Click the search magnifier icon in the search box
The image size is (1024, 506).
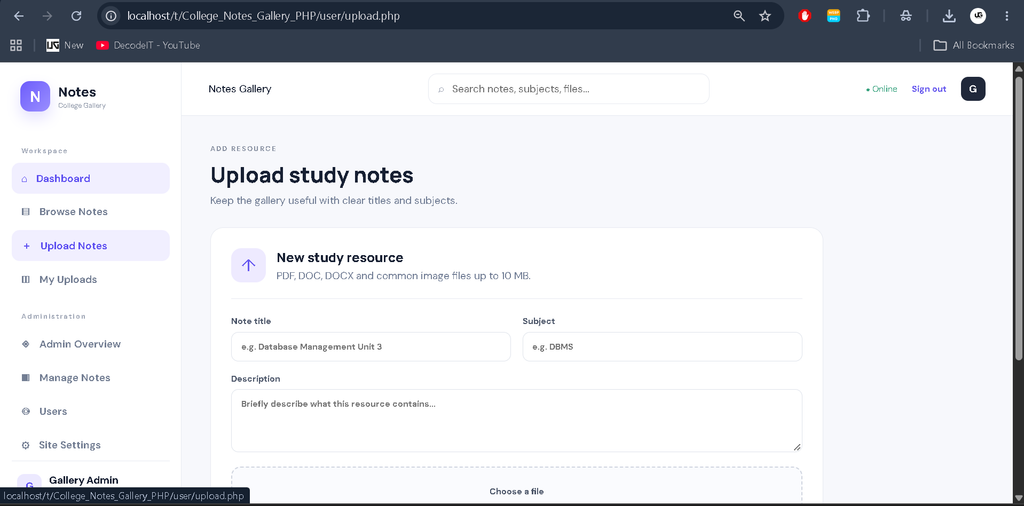[441, 89]
